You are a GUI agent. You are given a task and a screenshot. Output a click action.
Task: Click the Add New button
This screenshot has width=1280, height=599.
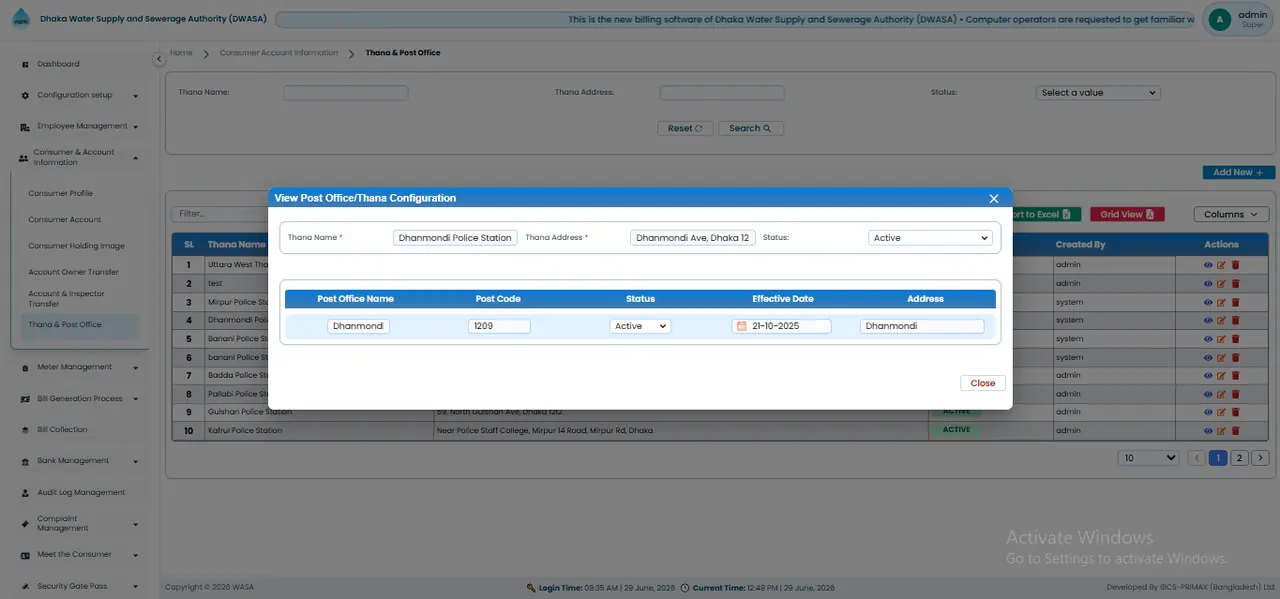point(1238,172)
